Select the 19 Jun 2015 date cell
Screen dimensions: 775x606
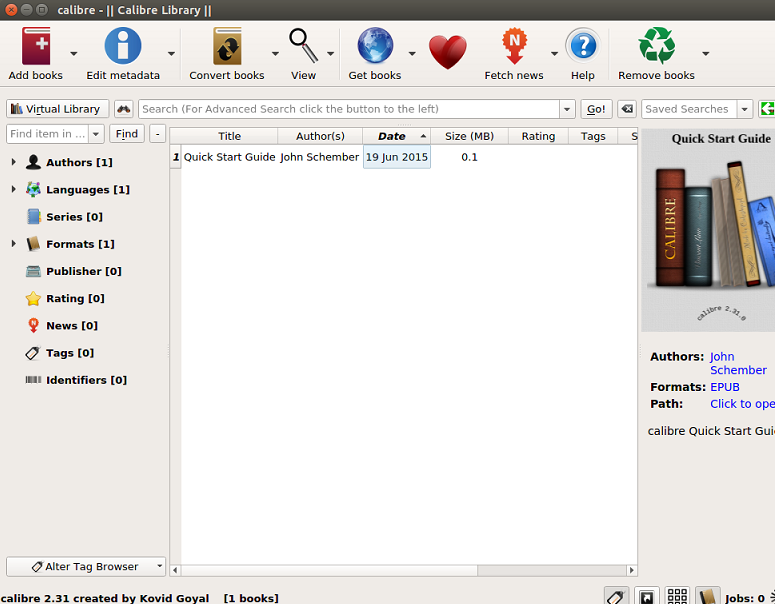397,157
